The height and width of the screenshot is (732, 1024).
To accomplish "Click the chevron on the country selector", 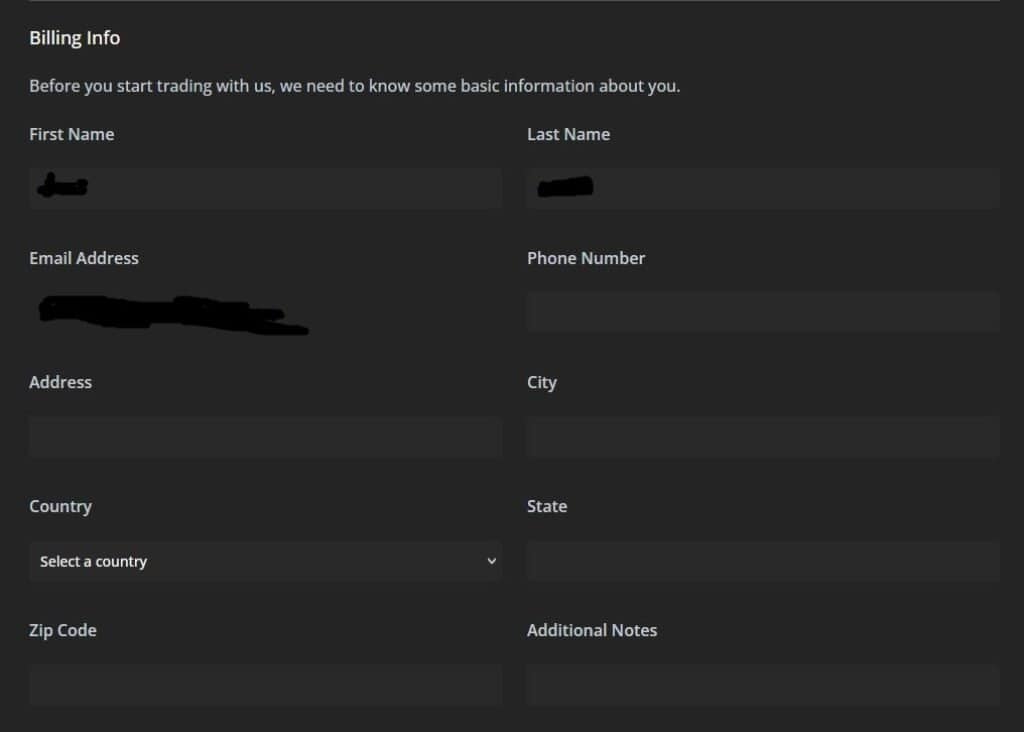I will pos(491,561).
